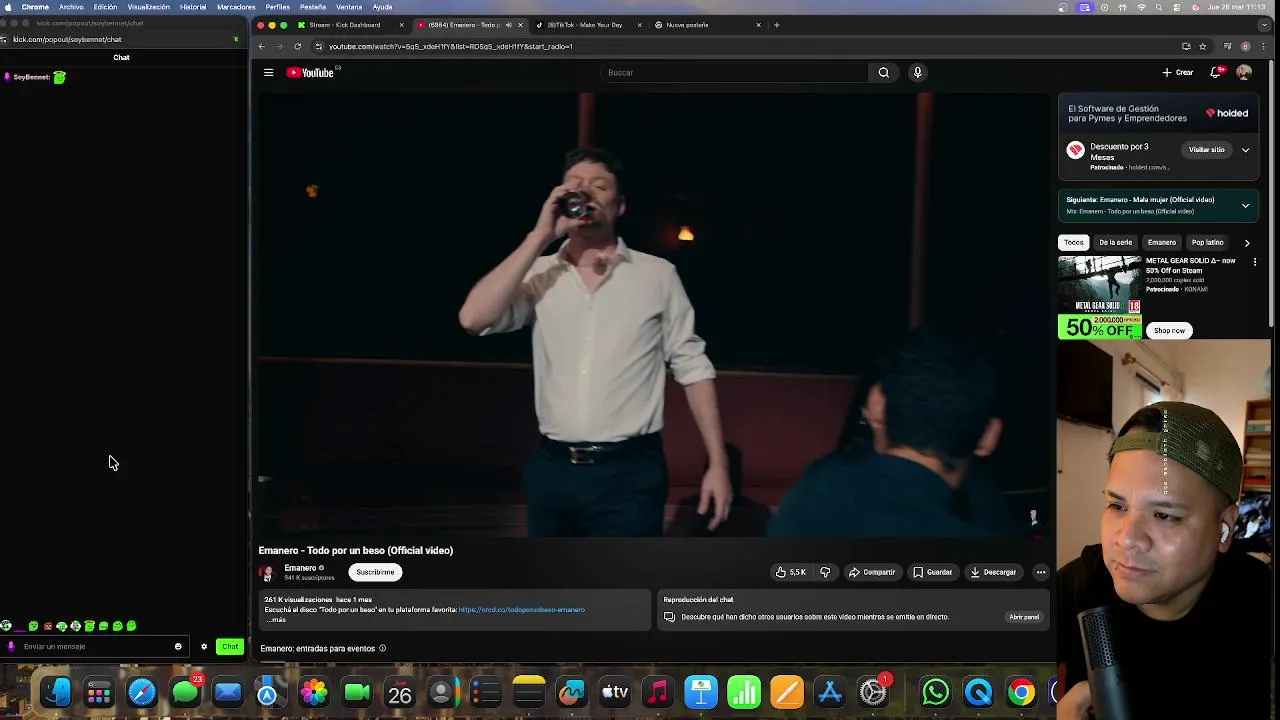Image resolution: width=1280 pixels, height=720 pixels.
Task: Open YouTube notifications bell
Action: click(x=1217, y=72)
